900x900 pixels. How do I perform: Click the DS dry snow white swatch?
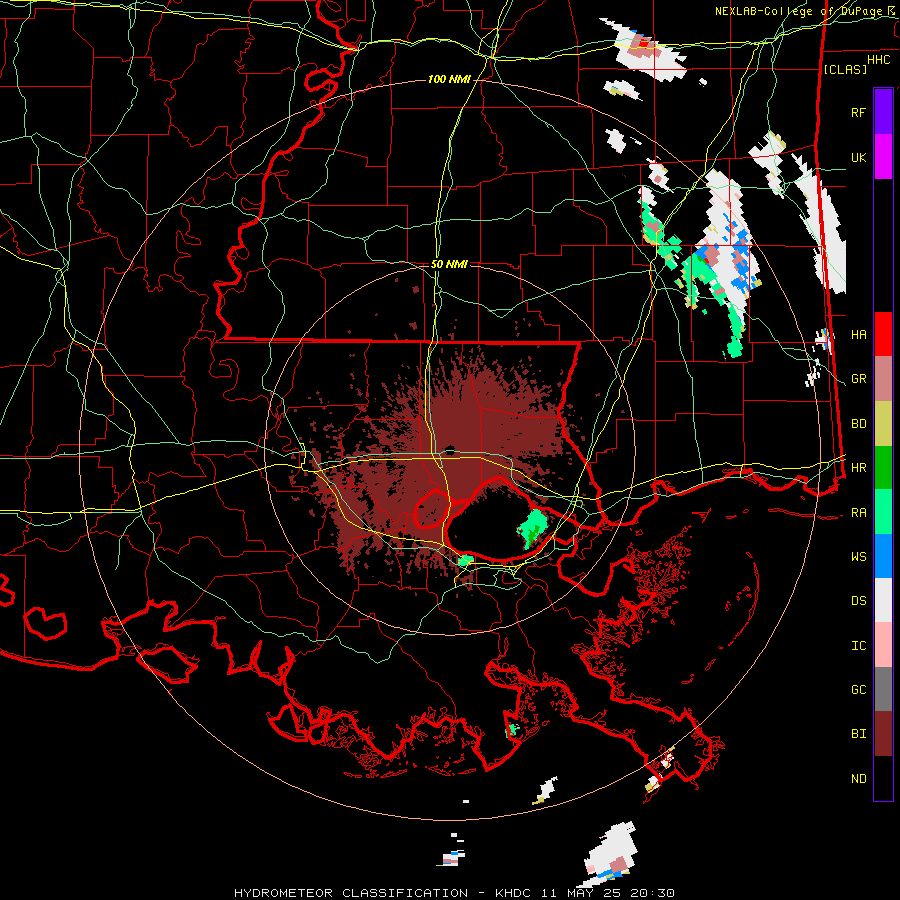(883, 600)
